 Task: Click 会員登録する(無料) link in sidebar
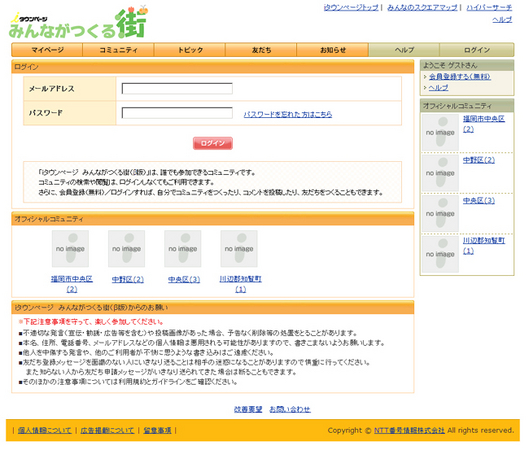[x=460, y=77]
